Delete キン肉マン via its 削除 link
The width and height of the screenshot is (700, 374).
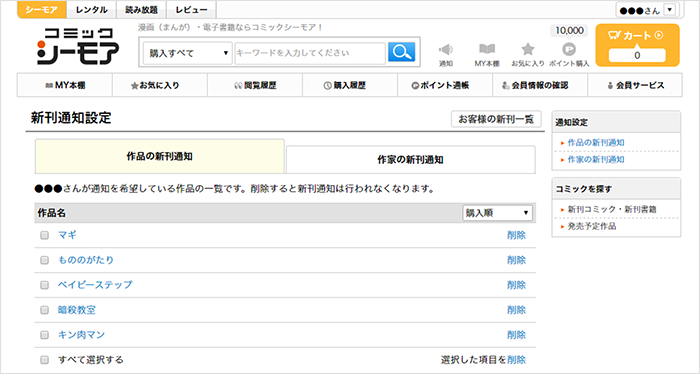click(x=517, y=335)
